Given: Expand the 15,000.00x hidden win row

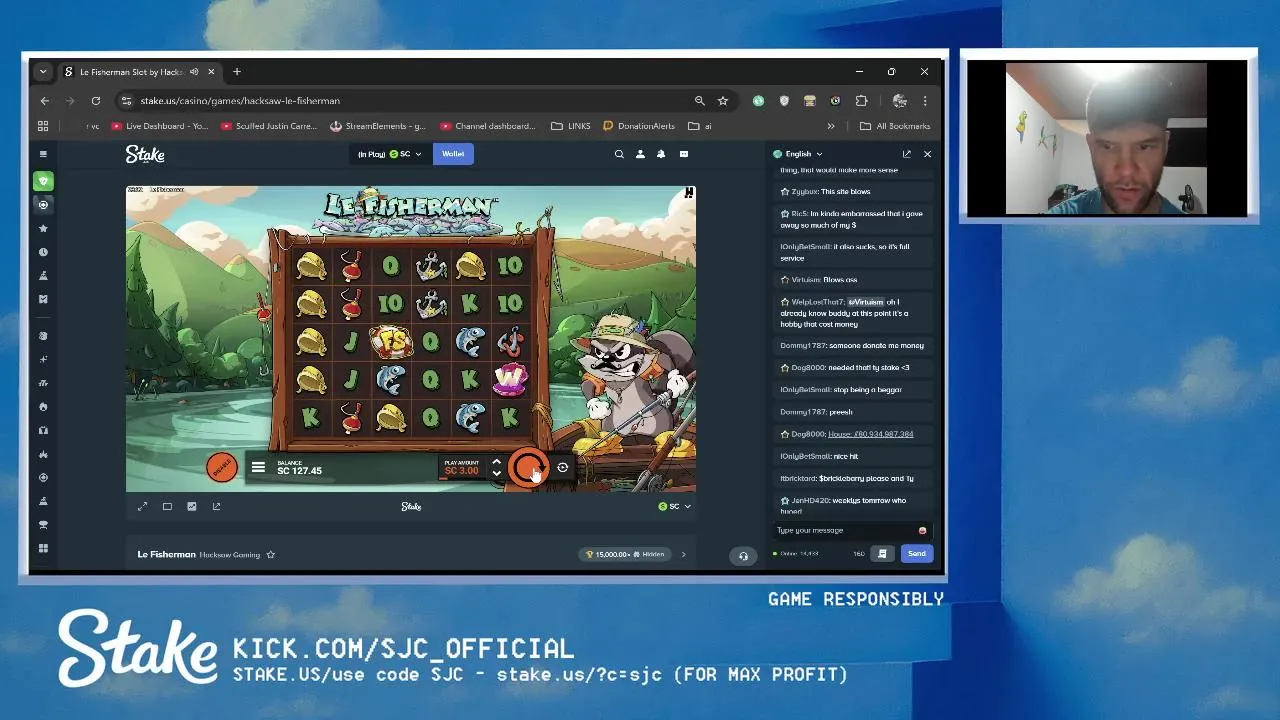Looking at the screenshot, I should click(x=683, y=554).
